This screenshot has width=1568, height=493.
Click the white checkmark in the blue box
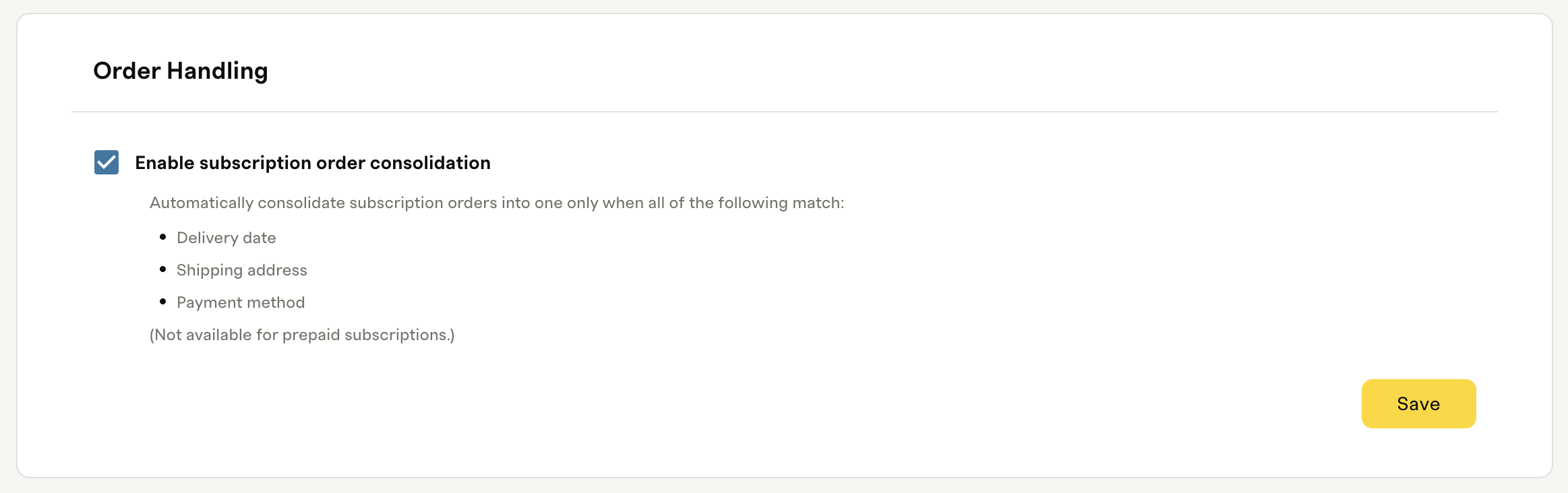107,162
